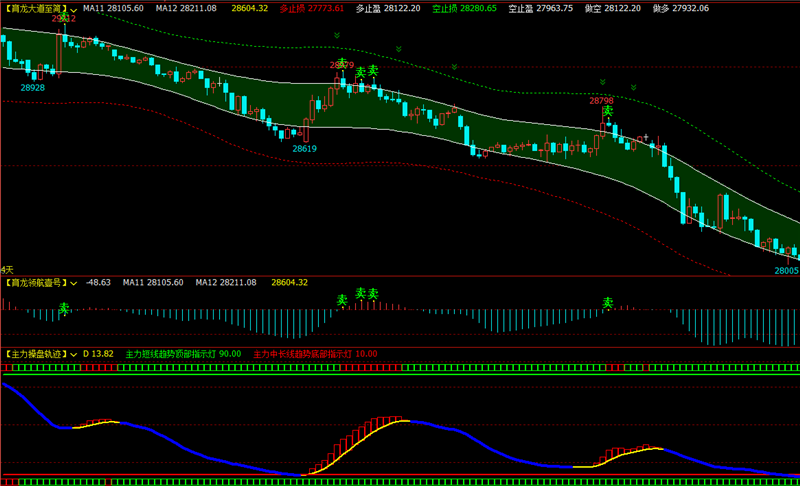
Task: Select the 空止损 28280.65 readout
Action: tap(464, 9)
